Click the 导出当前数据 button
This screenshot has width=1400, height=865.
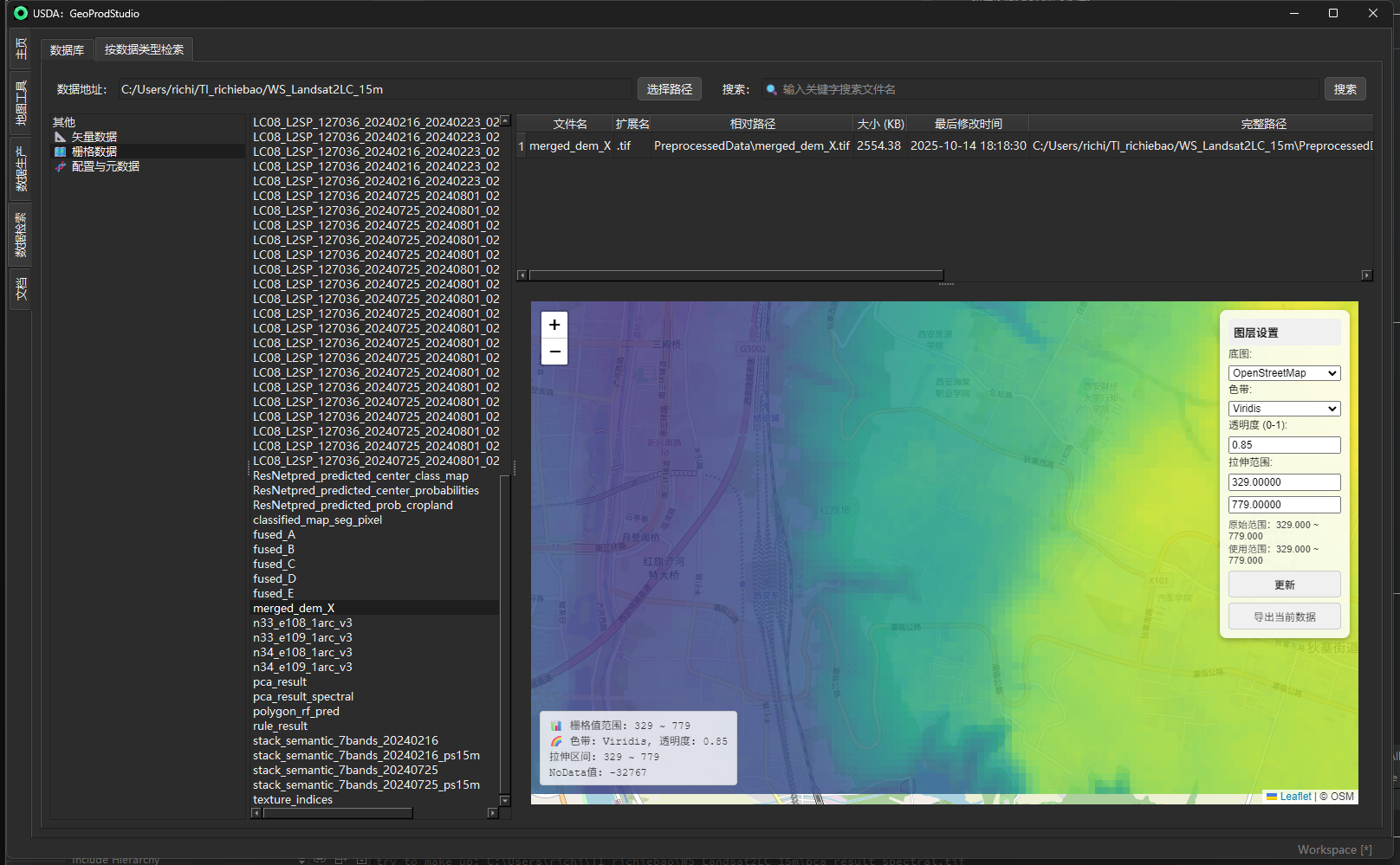(x=1284, y=616)
